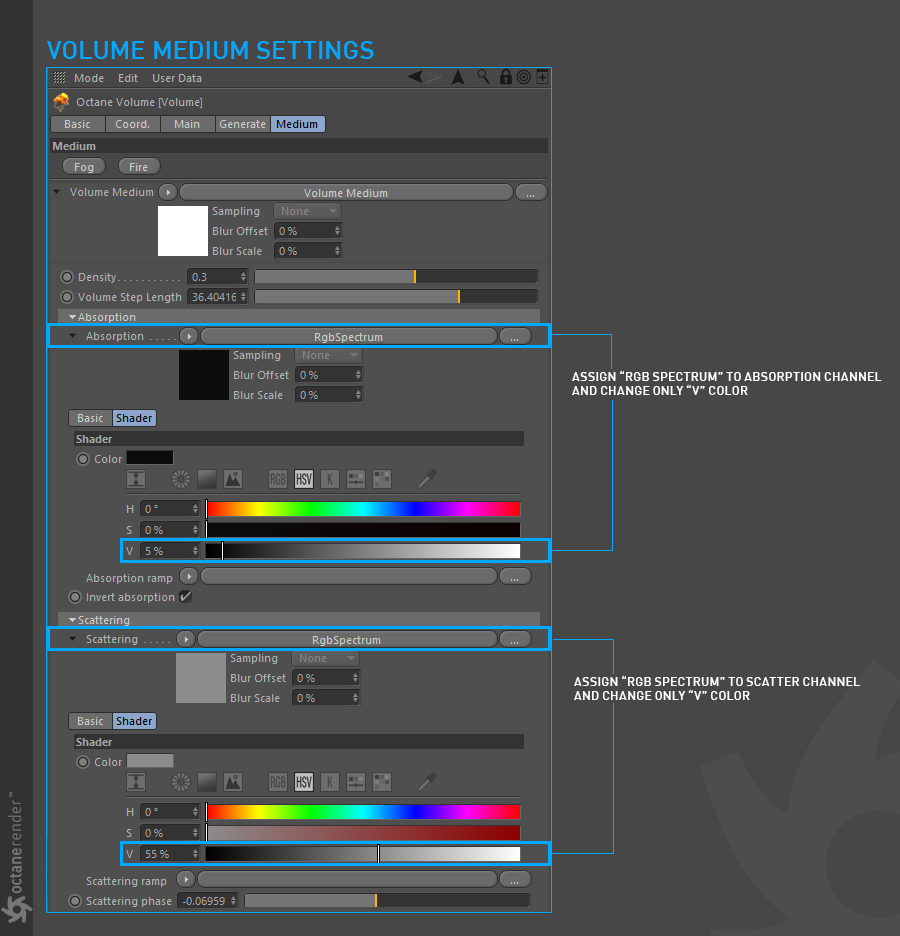The width and height of the screenshot is (900, 936).
Task: Open Scattering color wheel icon
Action: pyautogui.click(x=181, y=782)
